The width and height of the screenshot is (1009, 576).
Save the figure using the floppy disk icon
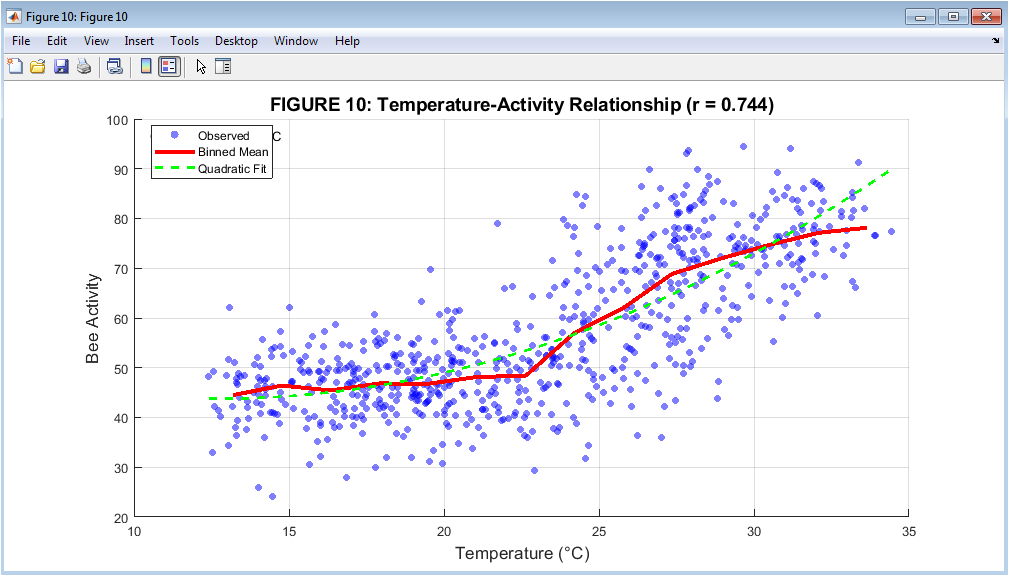coord(61,67)
